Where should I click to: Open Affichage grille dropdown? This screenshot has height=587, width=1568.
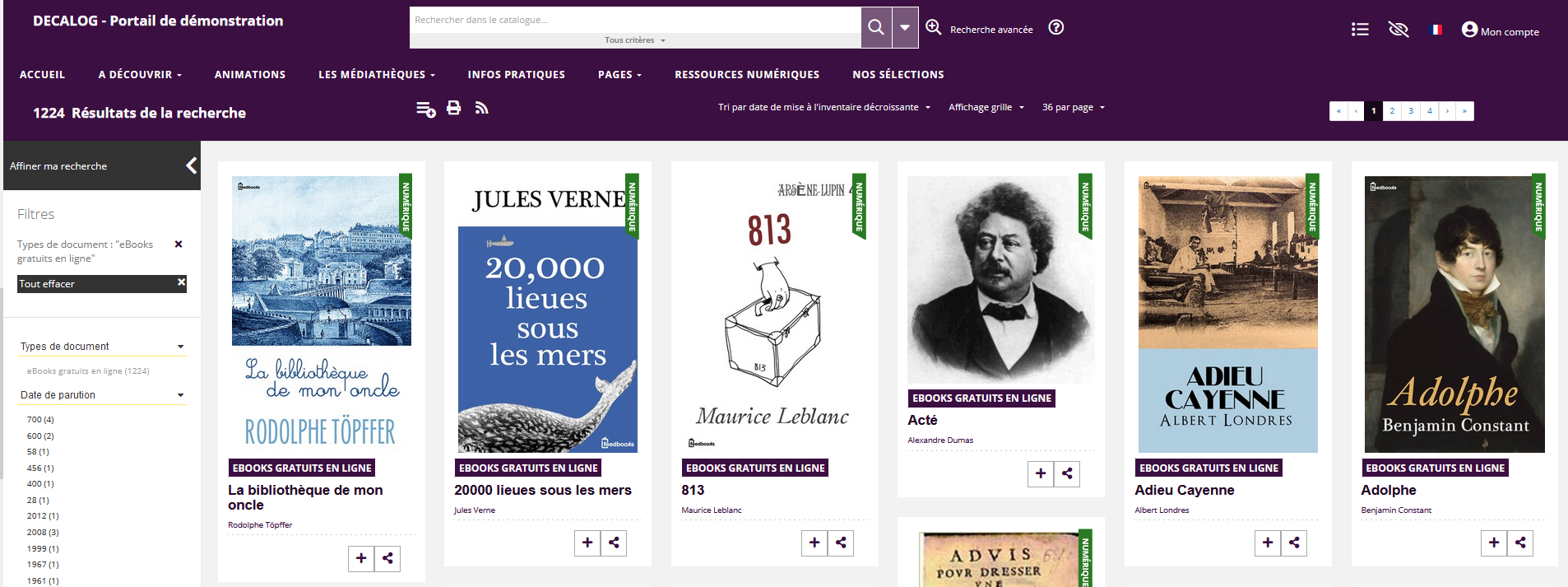pyautogui.click(x=986, y=107)
